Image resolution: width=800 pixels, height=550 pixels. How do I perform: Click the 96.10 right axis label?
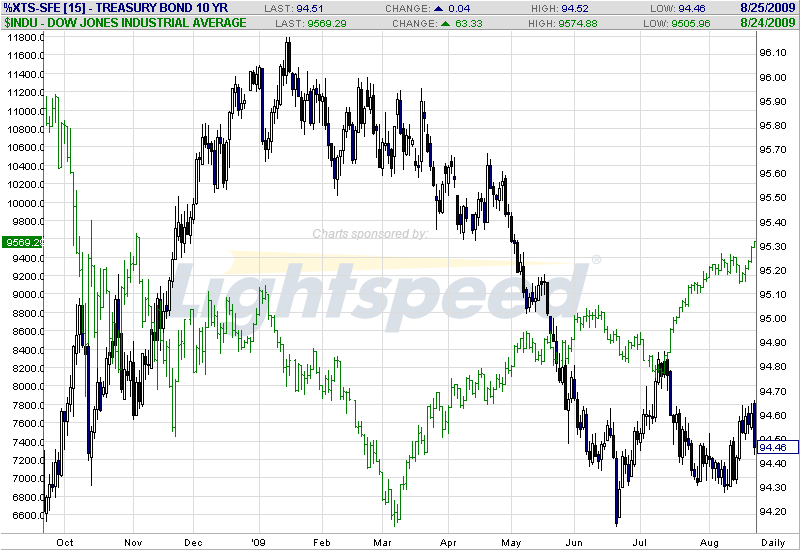(x=773, y=53)
